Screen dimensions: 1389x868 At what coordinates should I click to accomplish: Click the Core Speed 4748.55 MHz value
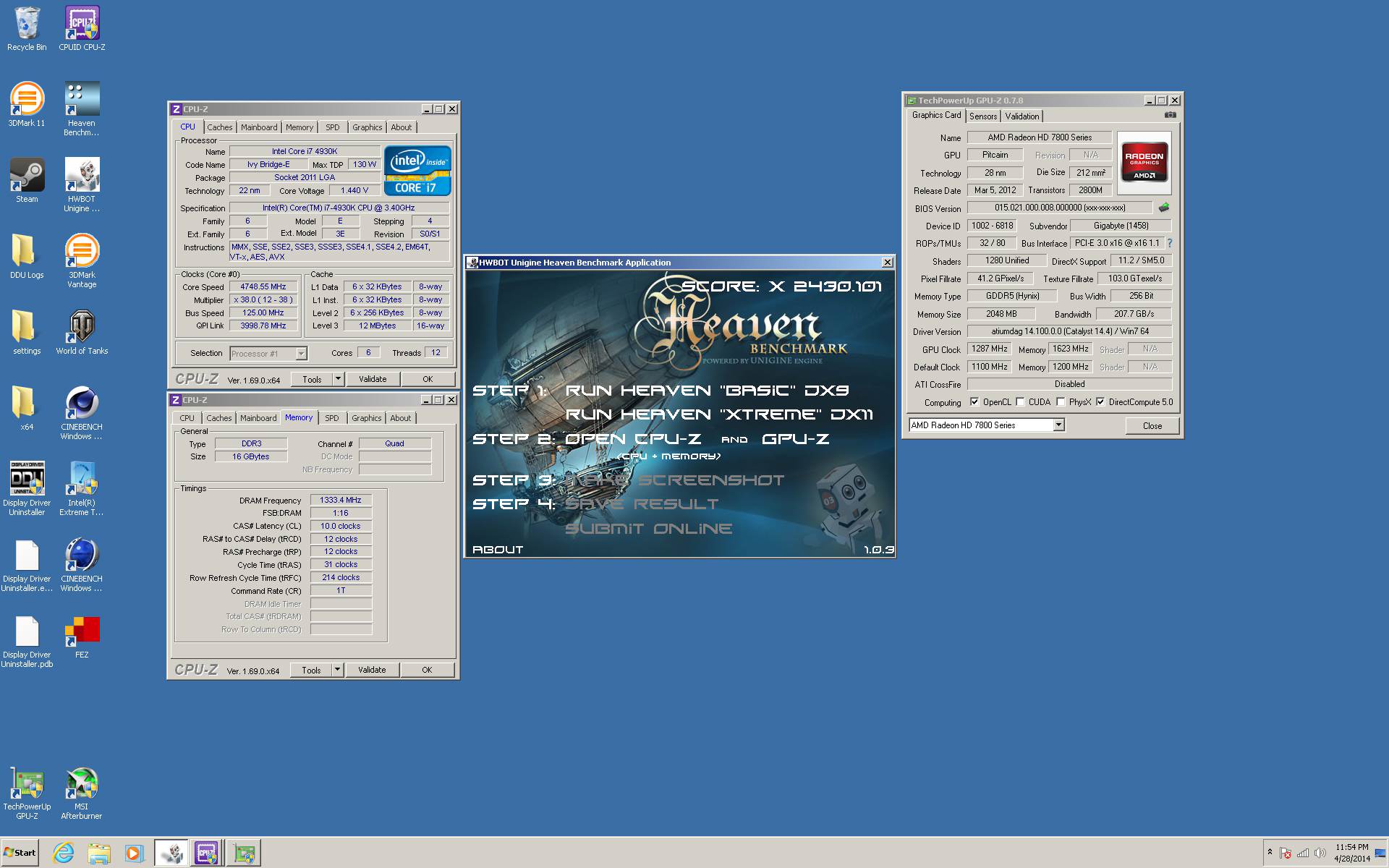pos(263,286)
